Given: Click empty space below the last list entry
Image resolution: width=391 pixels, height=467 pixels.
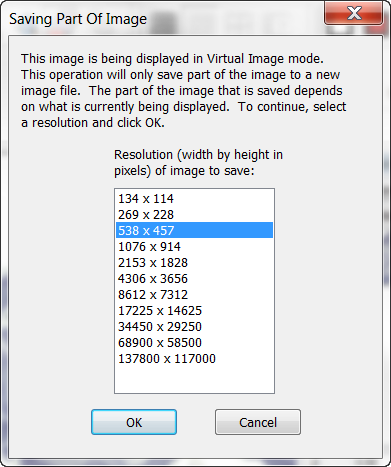Looking at the screenshot, I should tap(194, 379).
